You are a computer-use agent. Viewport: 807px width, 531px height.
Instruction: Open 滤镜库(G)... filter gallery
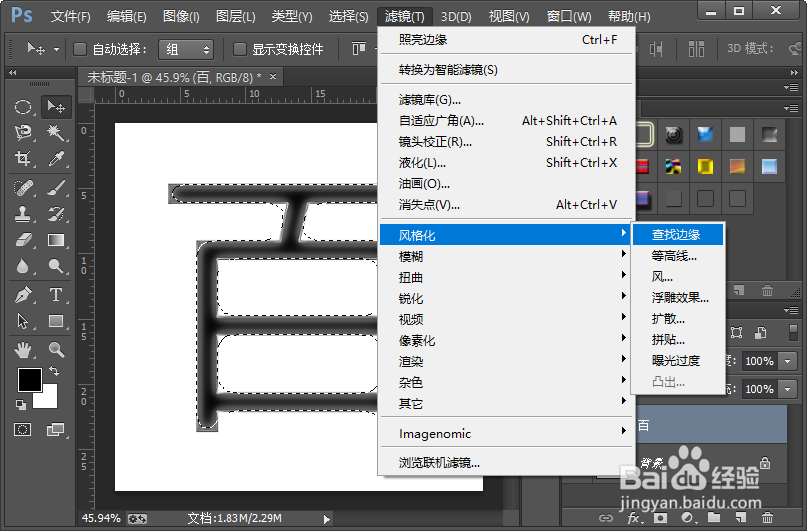pos(506,99)
